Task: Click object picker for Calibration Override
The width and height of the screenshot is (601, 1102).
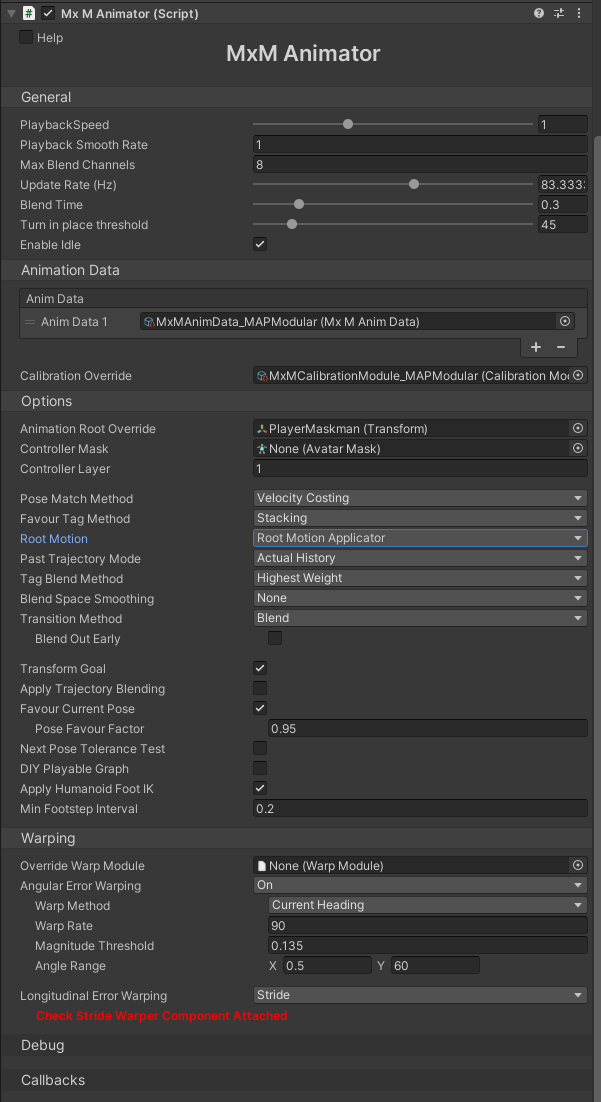Action: coord(577,376)
